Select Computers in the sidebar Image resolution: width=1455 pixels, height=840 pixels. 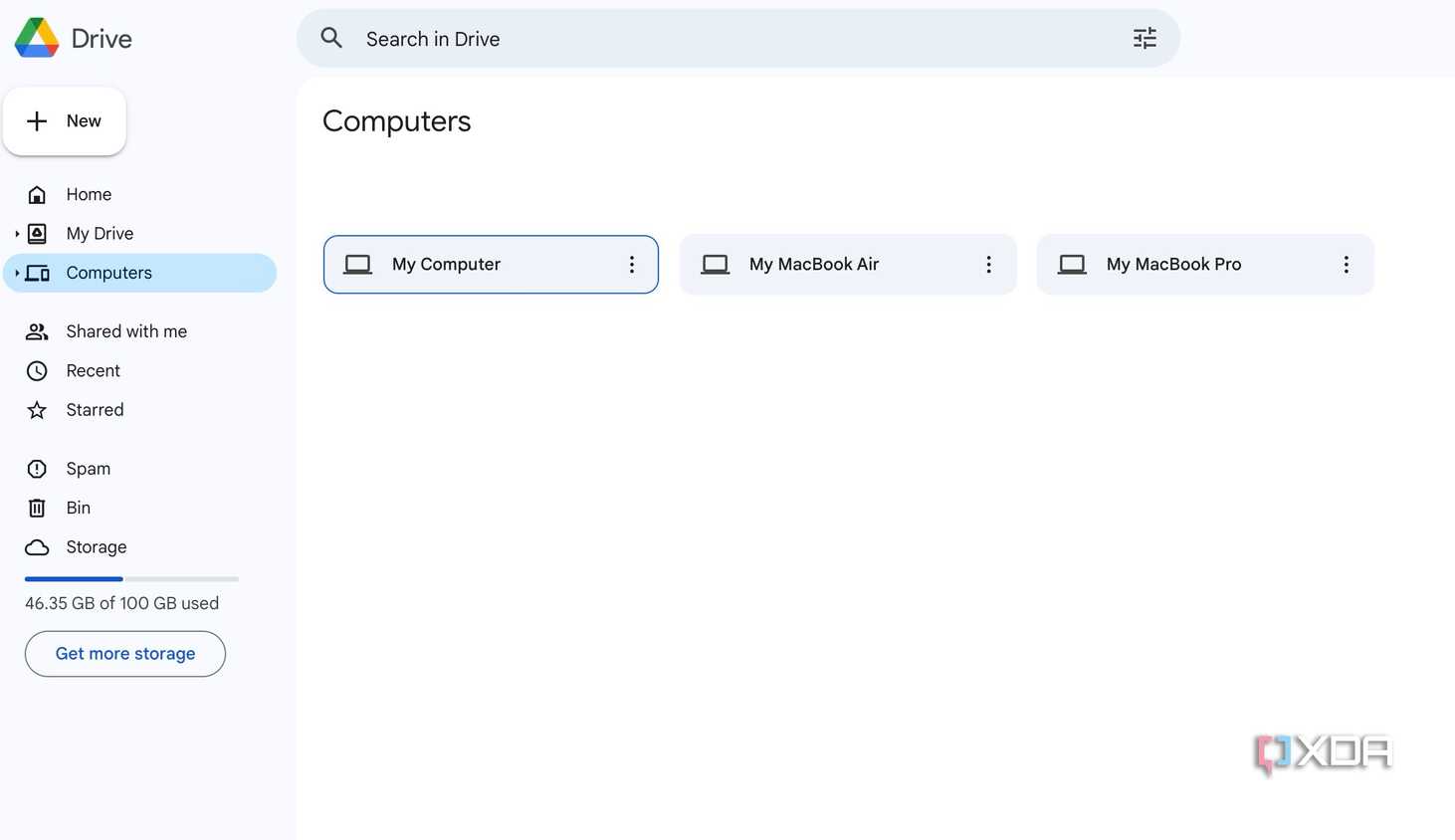140,273
